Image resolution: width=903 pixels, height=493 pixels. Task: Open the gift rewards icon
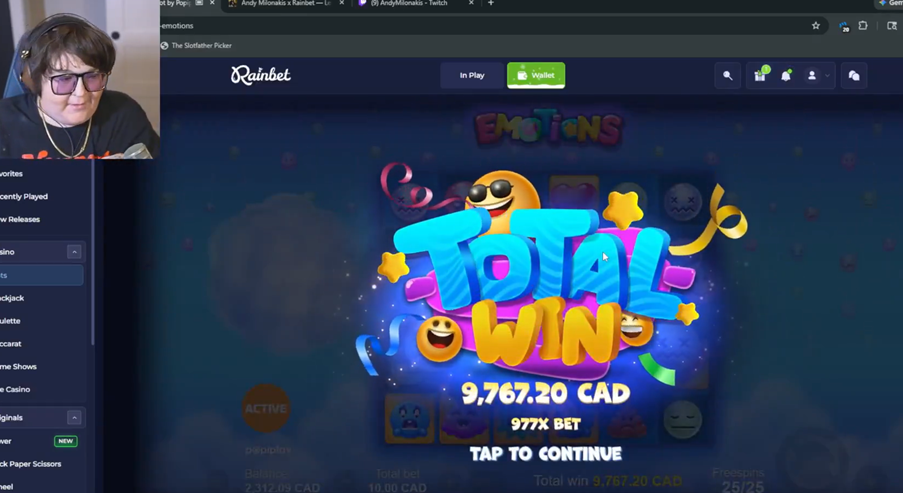pyautogui.click(x=760, y=75)
